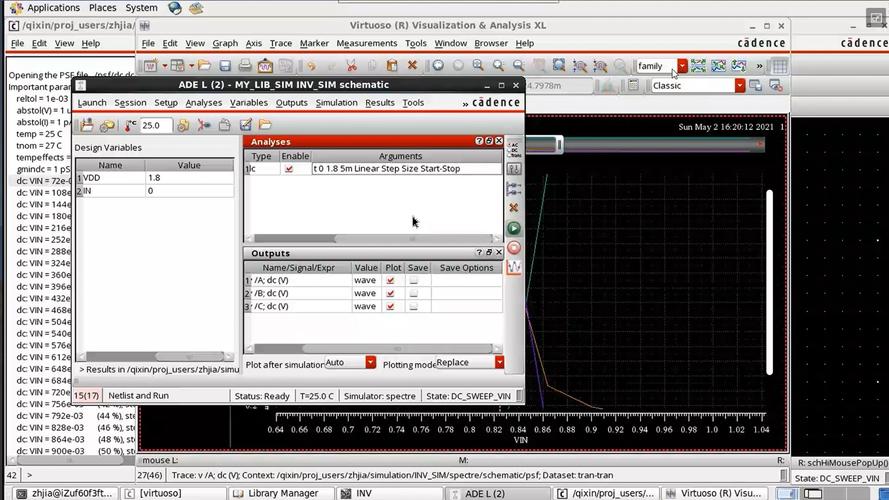The width and height of the screenshot is (889, 500).
Task: Open the Measurements menu
Action: click(x=366, y=43)
